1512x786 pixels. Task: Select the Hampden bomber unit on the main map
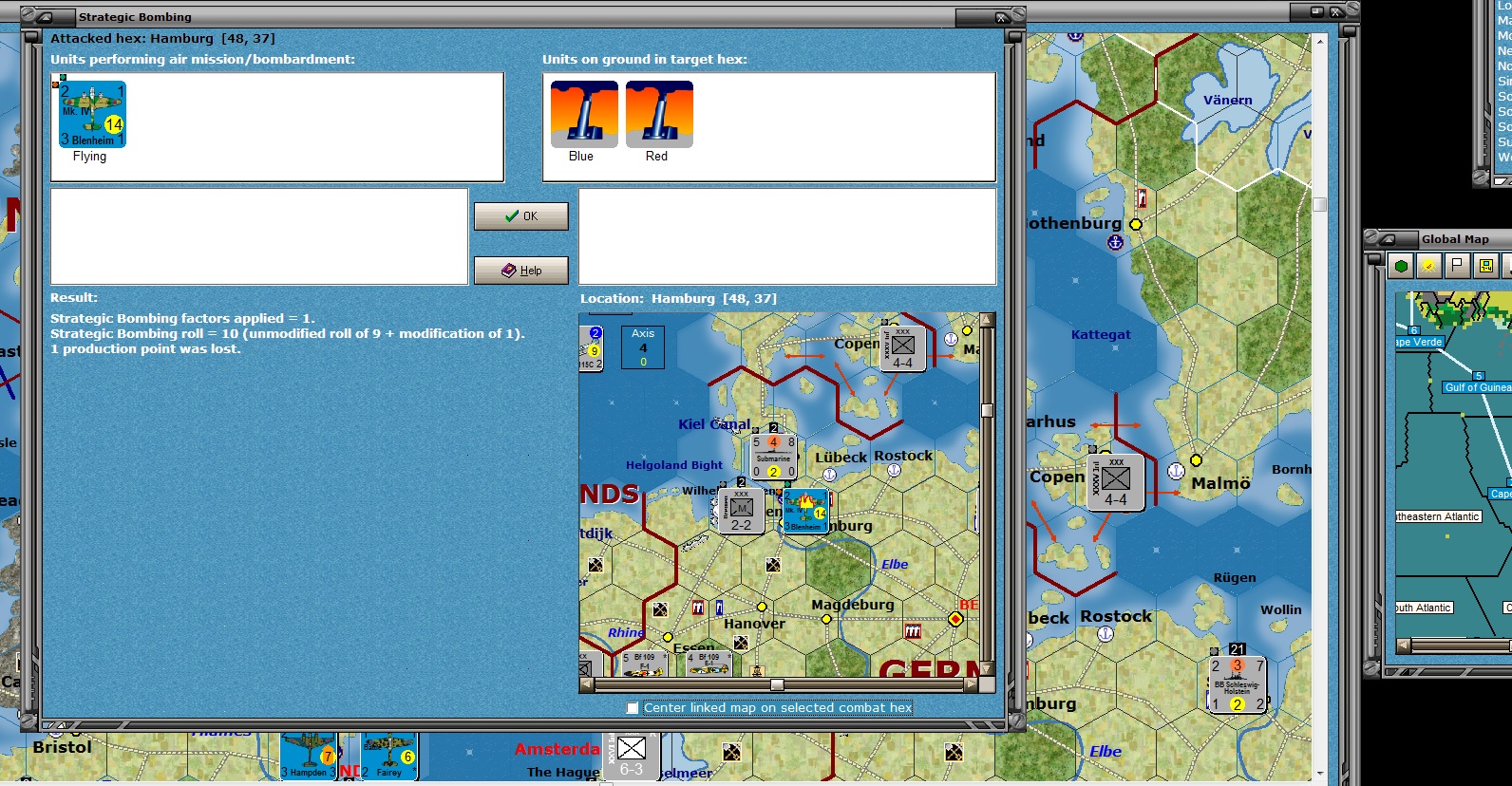click(x=309, y=756)
